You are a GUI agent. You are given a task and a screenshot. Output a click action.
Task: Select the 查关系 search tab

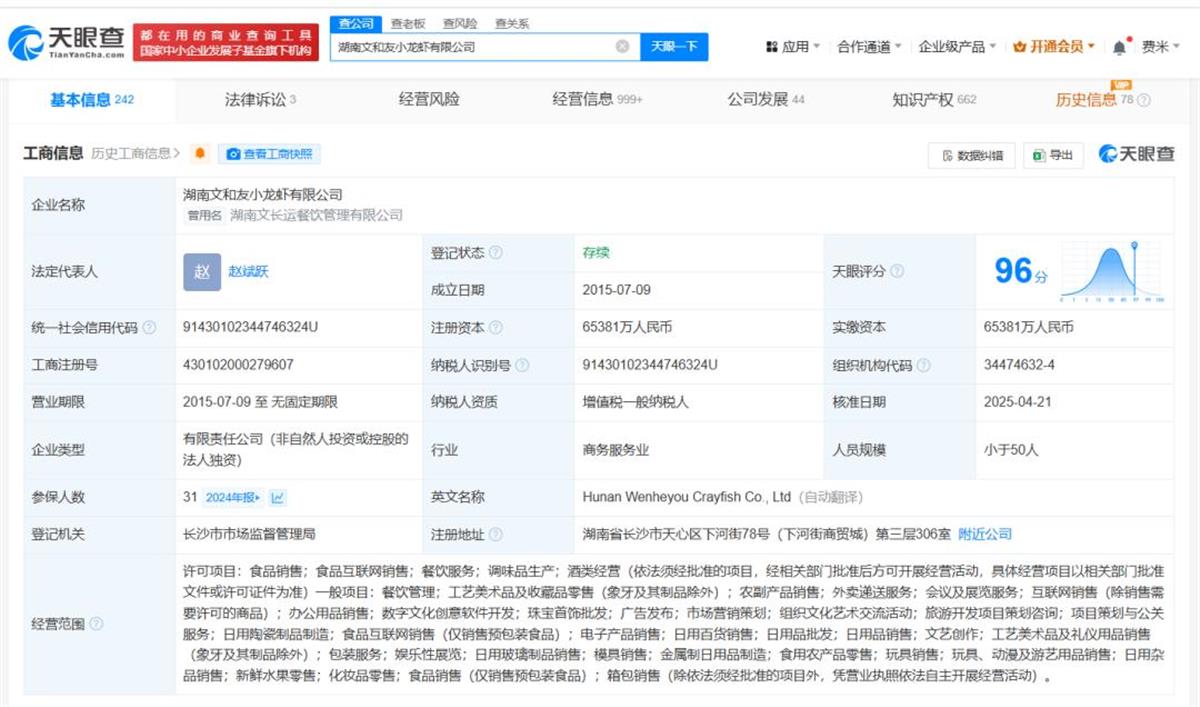[512, 23]
